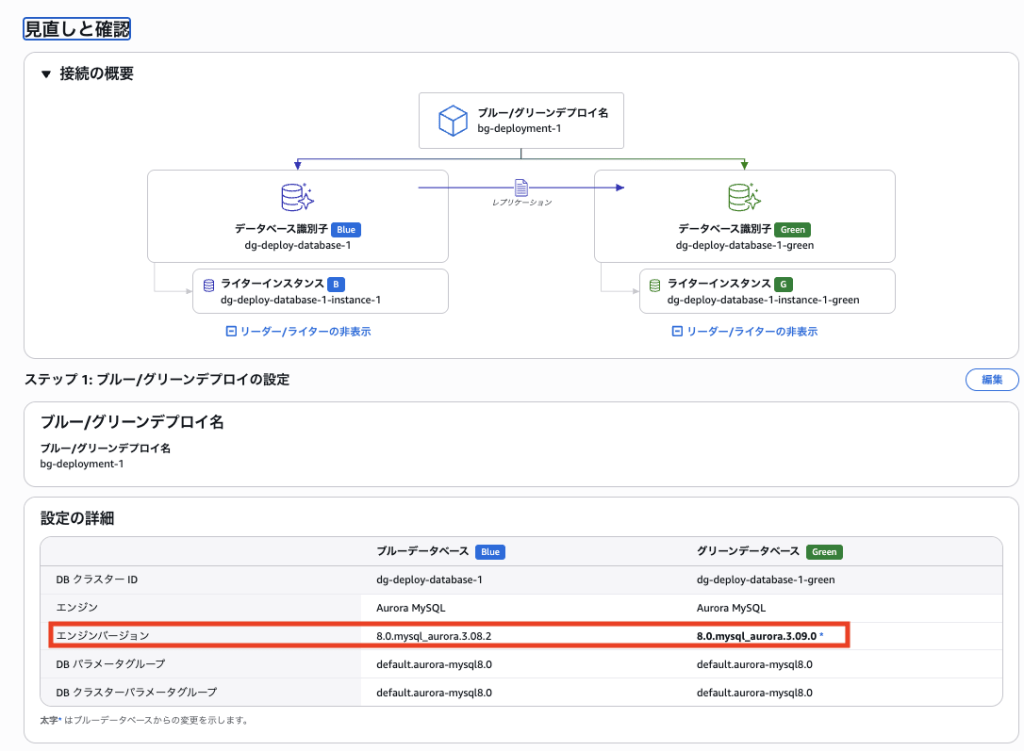Click the Blue badge in ブルーデータベース column header
This screenshot has width=1024, height=751.
(x=490, y=552)
